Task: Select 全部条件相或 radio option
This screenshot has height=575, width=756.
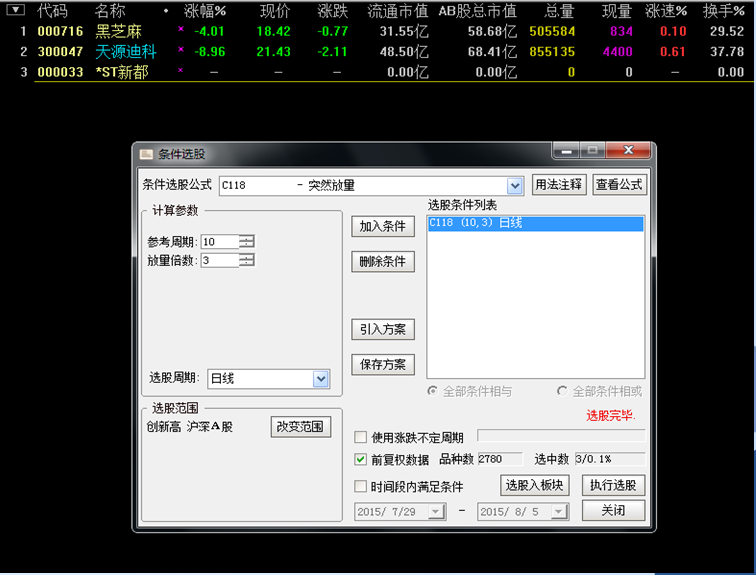Action: [x=562, y=391]
